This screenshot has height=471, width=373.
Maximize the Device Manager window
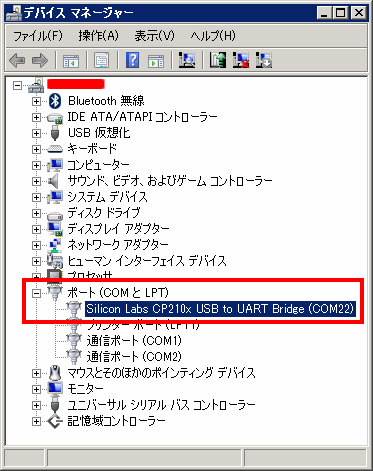(340, 13)
